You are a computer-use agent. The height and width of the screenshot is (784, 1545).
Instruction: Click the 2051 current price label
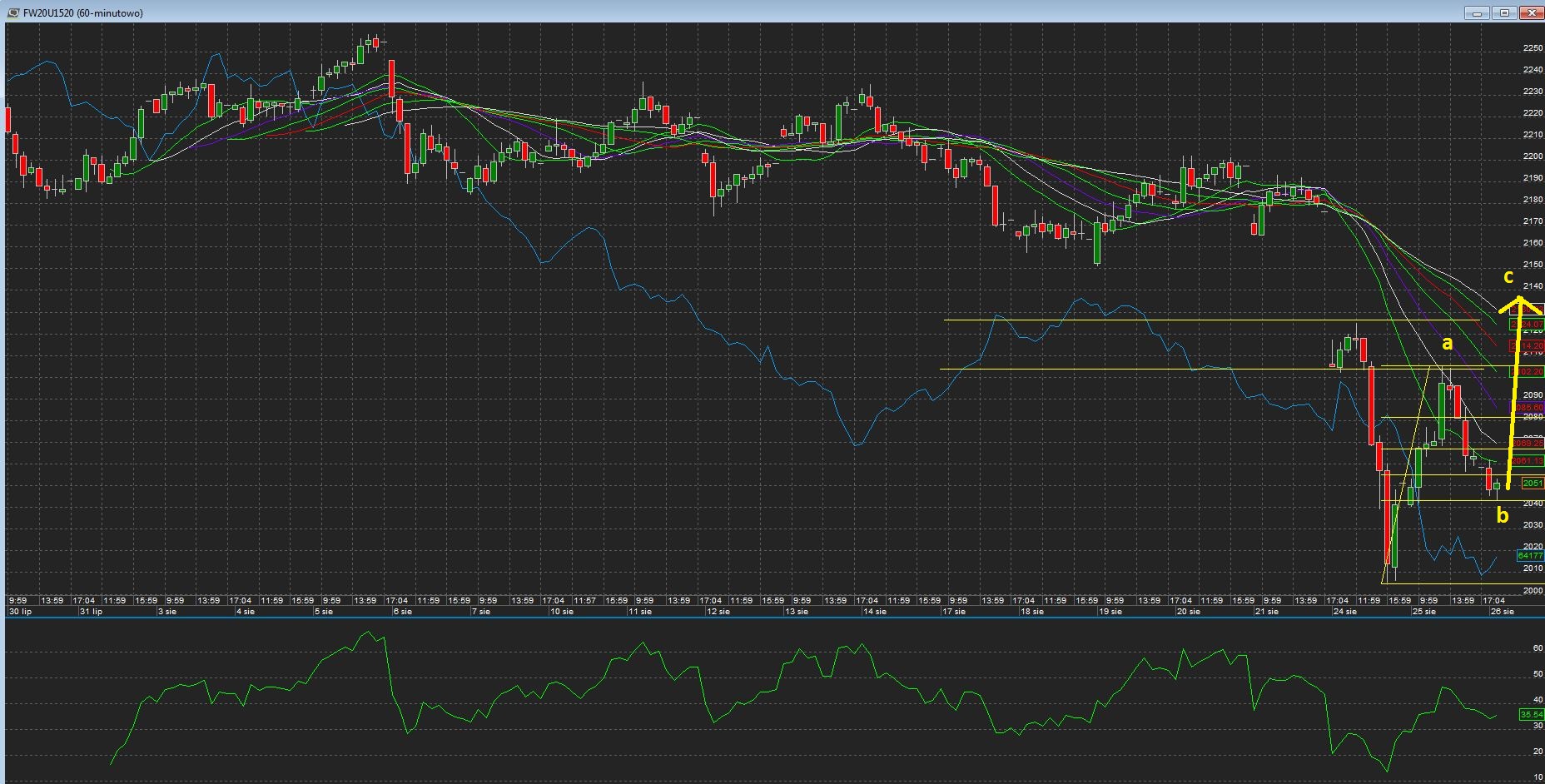click(1532, 484)
